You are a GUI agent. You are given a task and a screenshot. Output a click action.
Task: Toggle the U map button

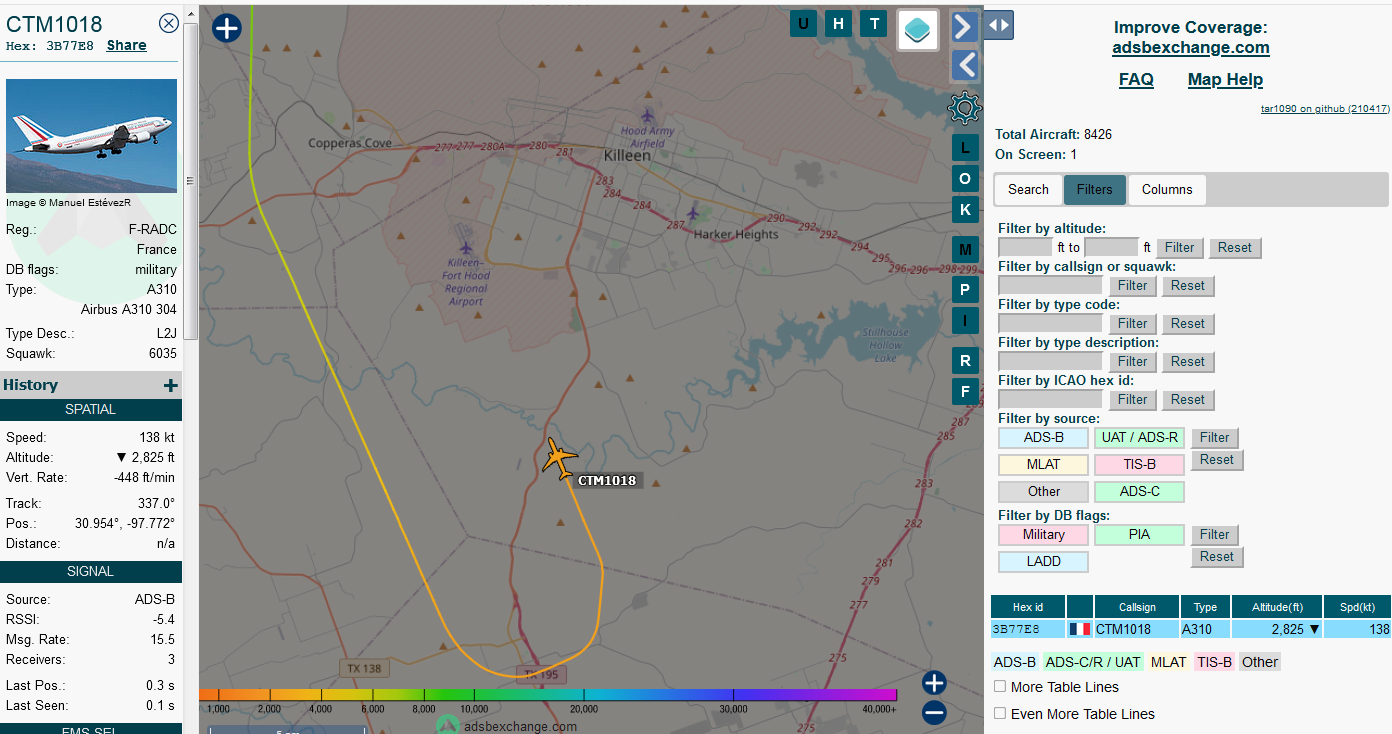pos(804,24)
